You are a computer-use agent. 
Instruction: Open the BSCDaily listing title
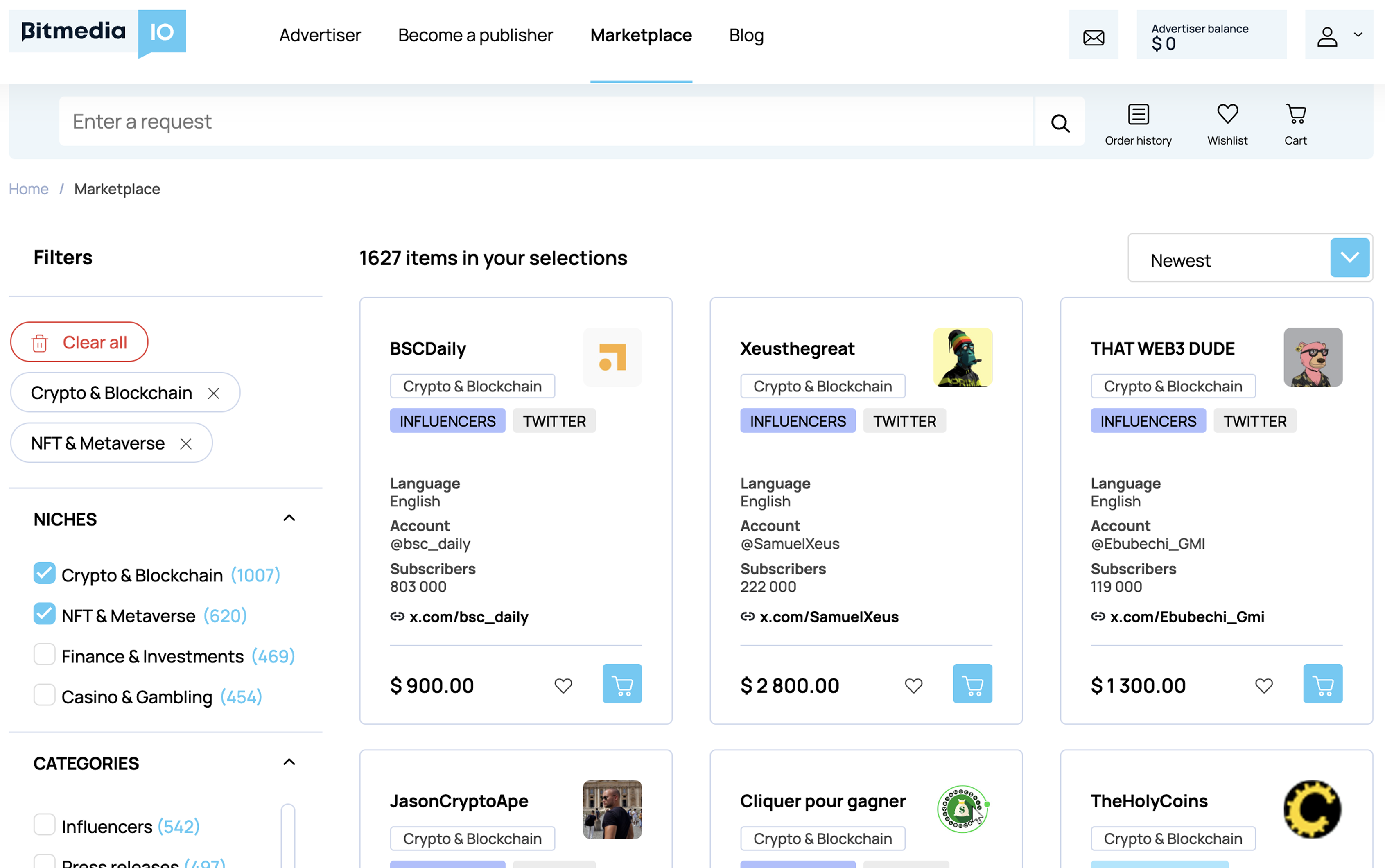[428, 349]
